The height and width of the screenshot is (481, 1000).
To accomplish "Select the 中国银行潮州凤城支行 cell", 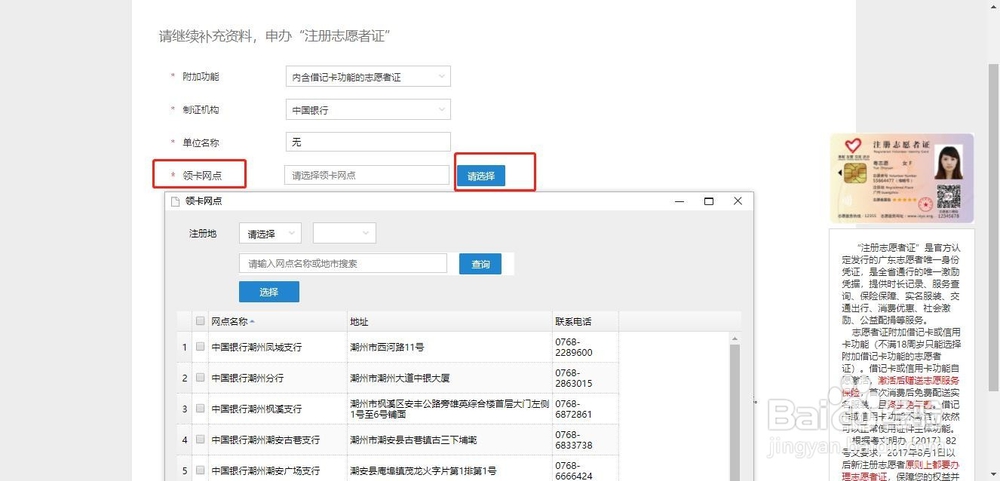I will pos(277,348).
